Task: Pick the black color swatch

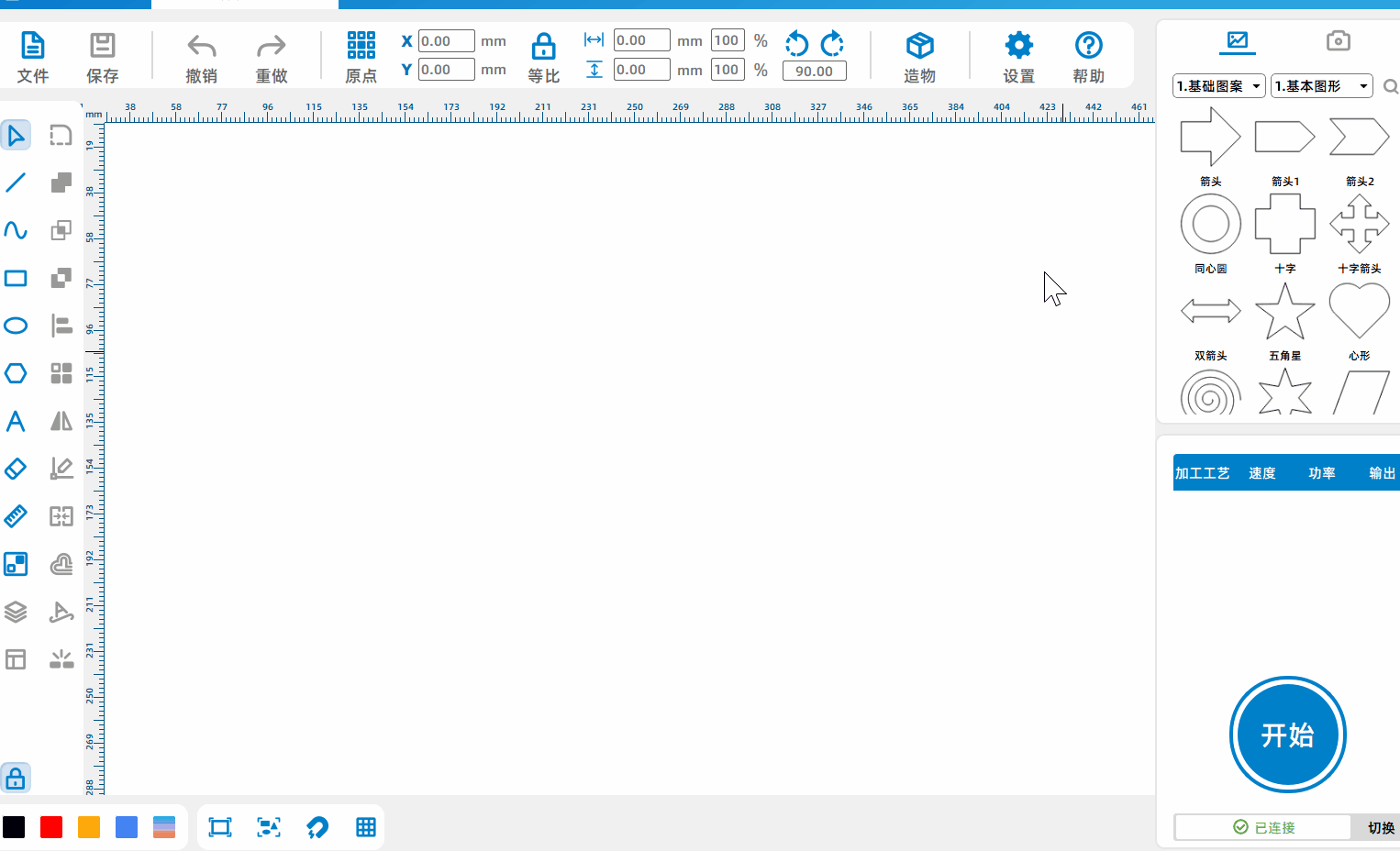Action: pyautogui.click(x=14, y=827)
